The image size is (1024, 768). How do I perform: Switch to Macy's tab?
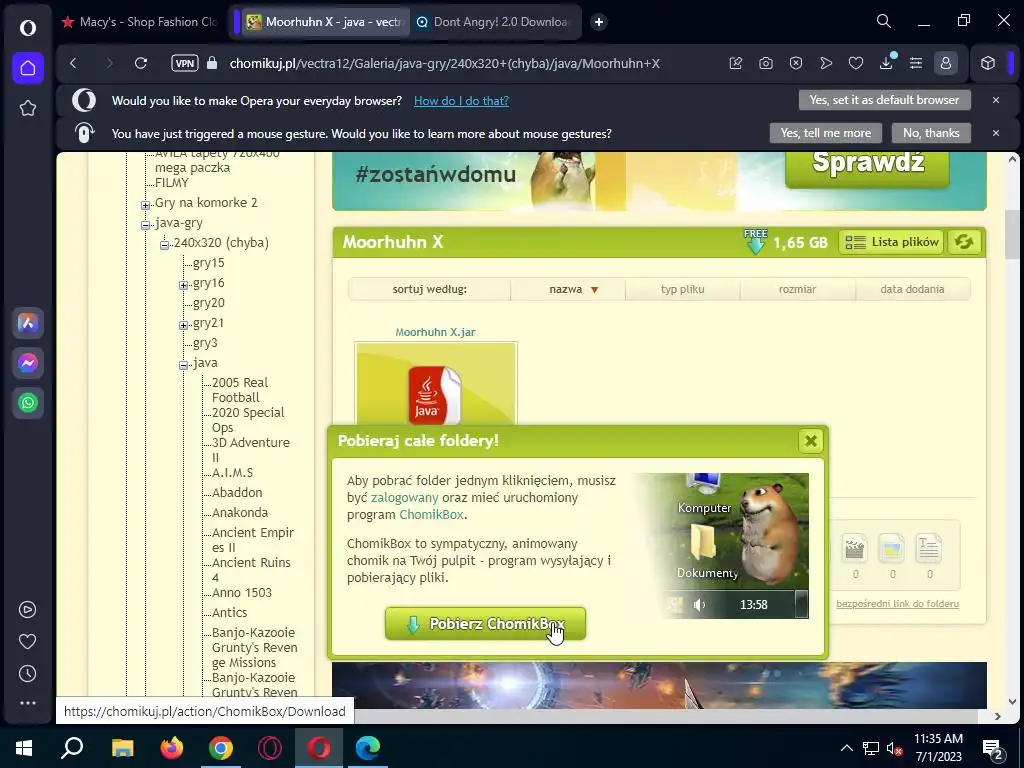click(140, 22)
